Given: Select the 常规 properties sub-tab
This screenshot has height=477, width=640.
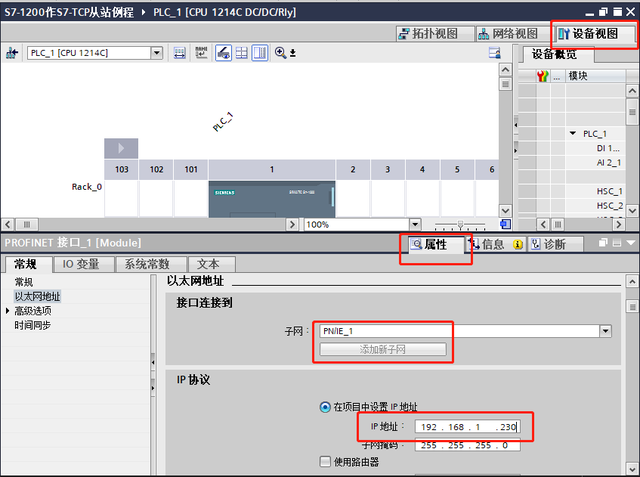Looking at the screenshot, I should point(28,264).
